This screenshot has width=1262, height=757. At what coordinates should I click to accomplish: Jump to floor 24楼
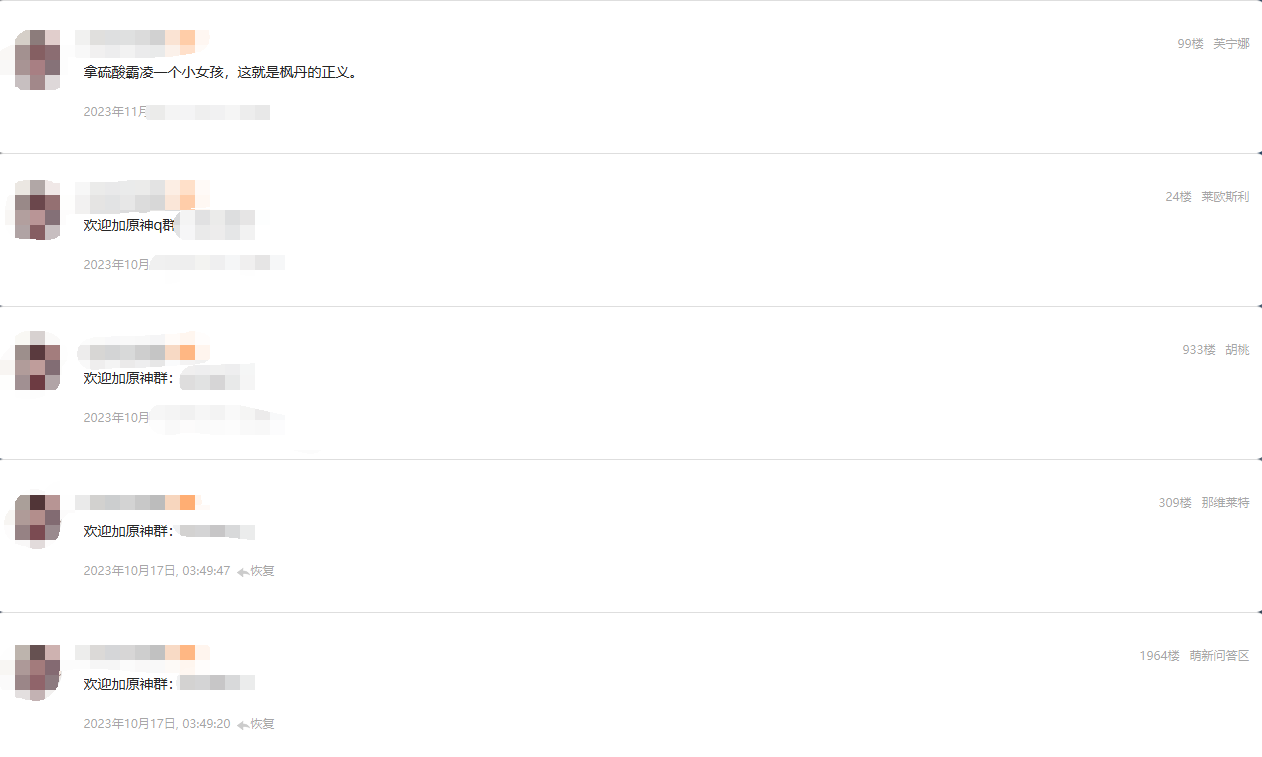(1178, 197)
